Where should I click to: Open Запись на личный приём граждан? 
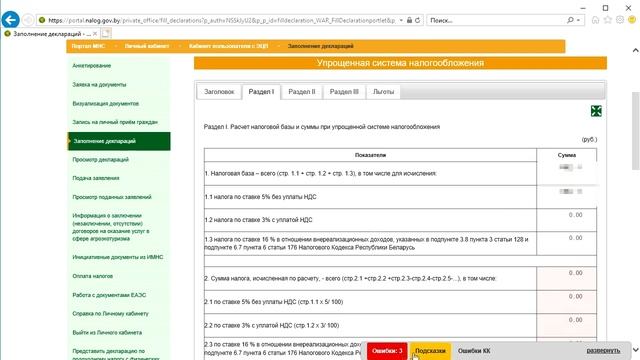click(115, 122)
